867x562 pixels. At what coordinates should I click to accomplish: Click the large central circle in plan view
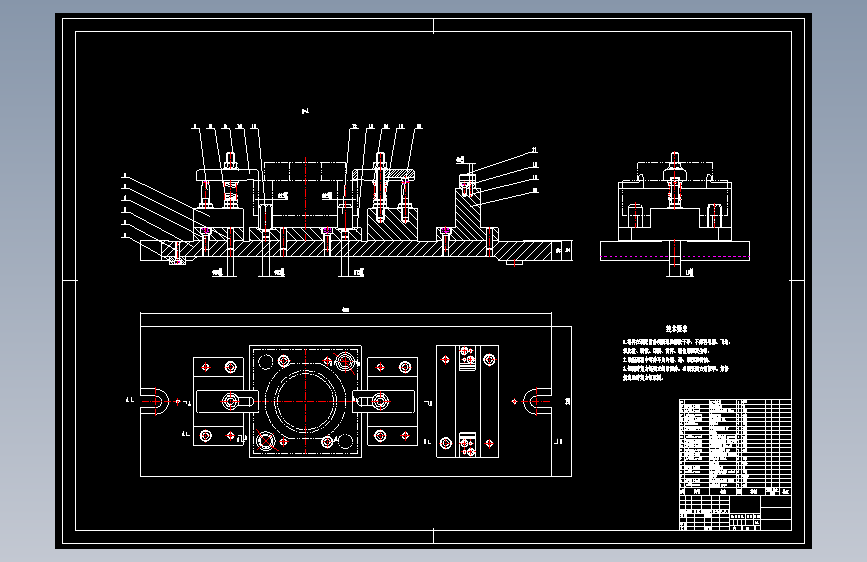pos(305,401)
